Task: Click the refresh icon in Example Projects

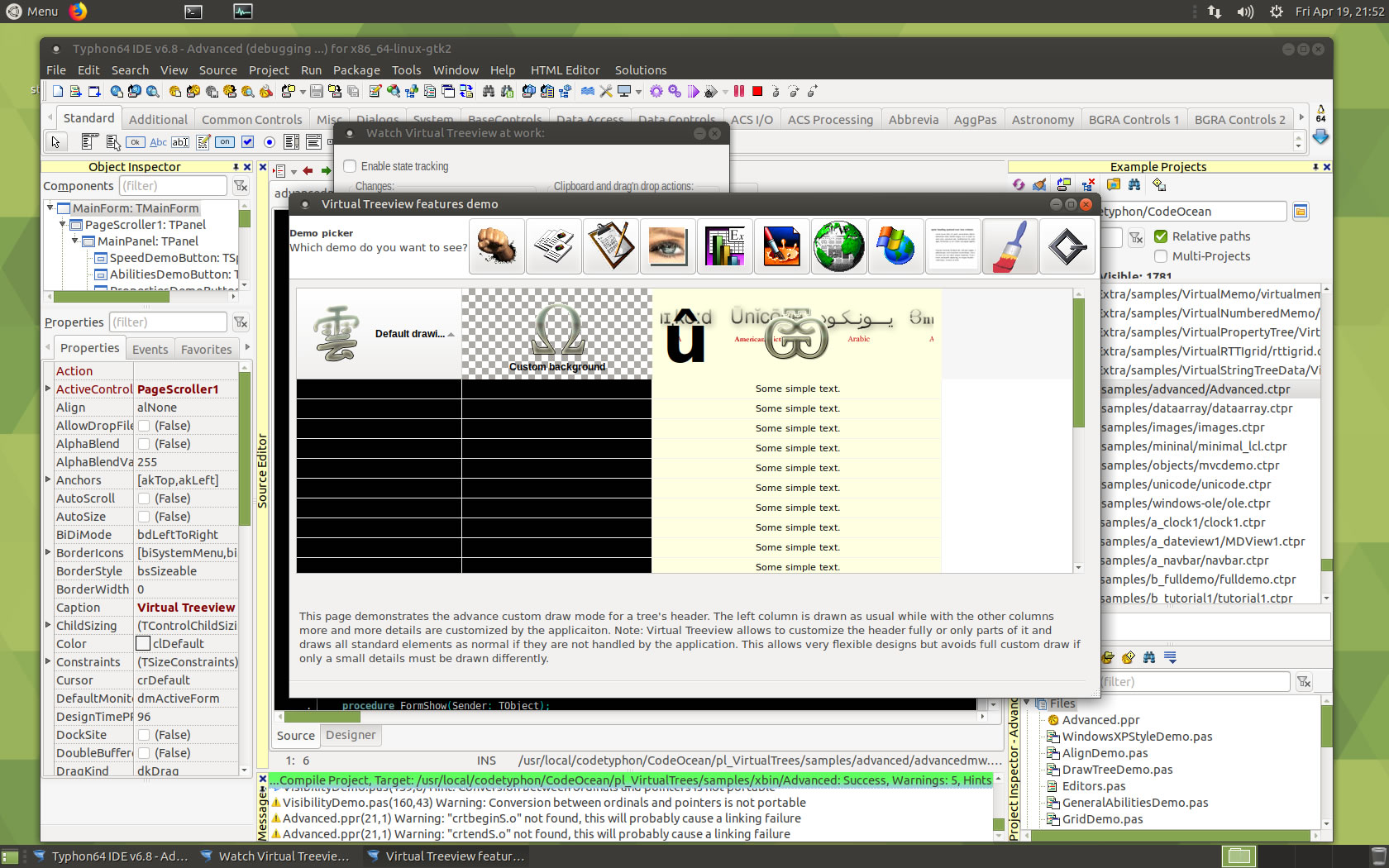Action: (1019, 184)
